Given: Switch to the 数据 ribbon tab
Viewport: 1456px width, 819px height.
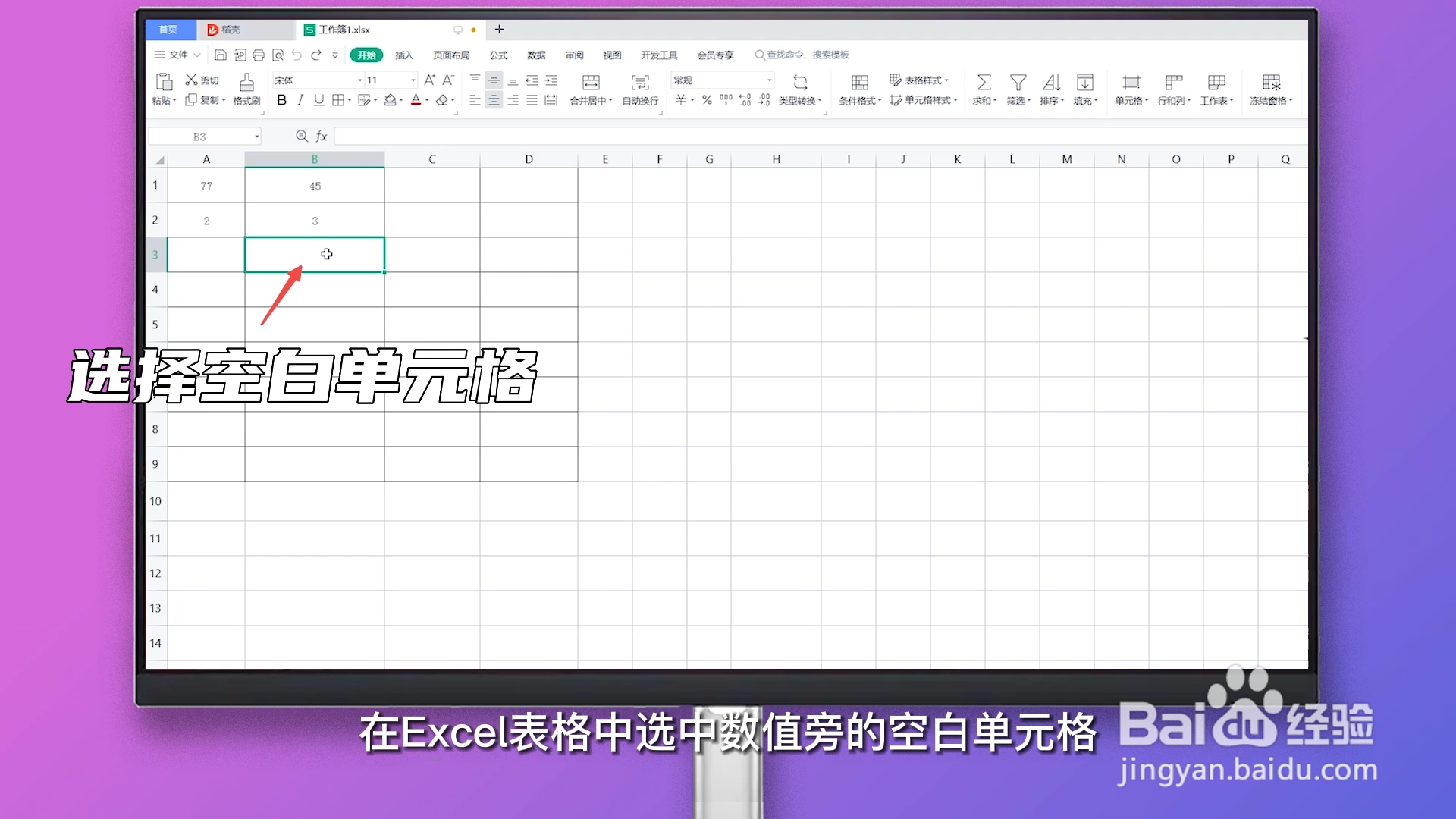Looking at the screenshot, I should point(536,55).
